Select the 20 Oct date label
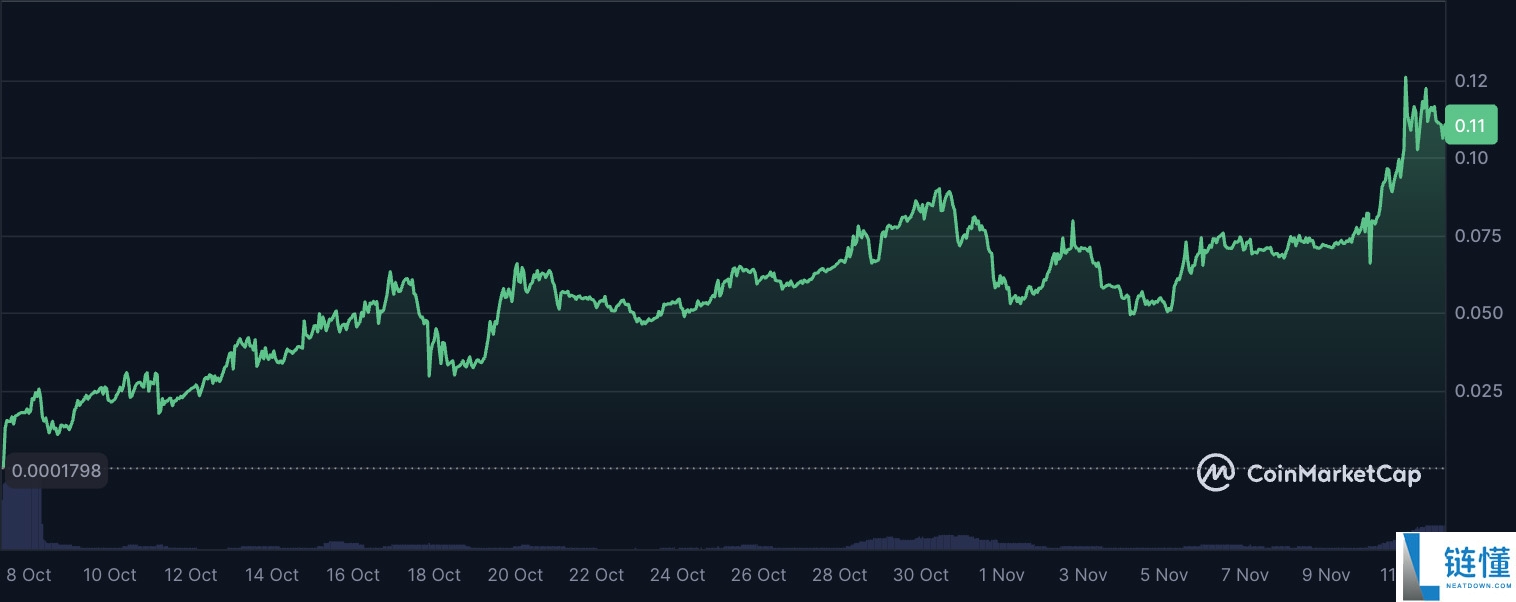The image size is (1516, 602). click(x=515, y=575)
